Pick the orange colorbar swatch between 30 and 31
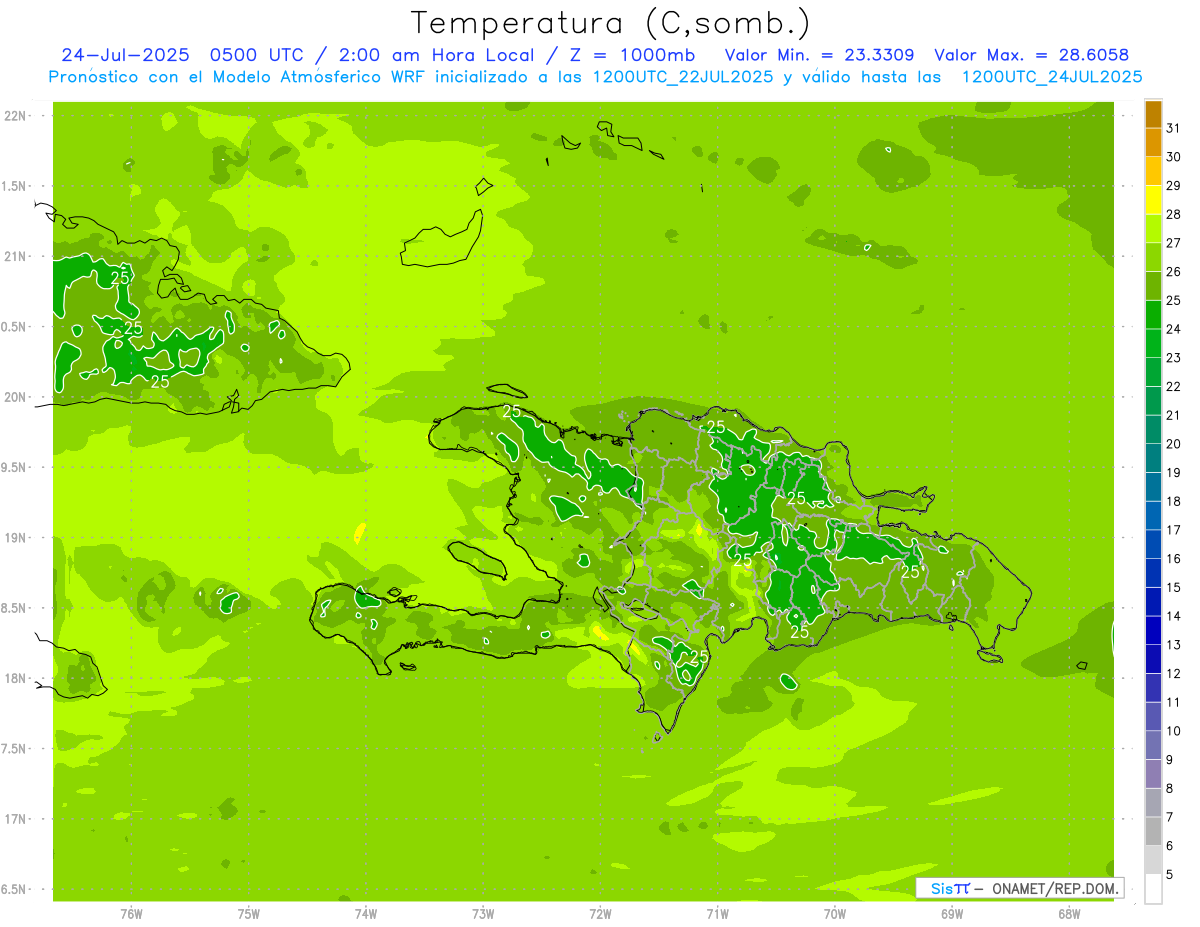 [1153, 143]
